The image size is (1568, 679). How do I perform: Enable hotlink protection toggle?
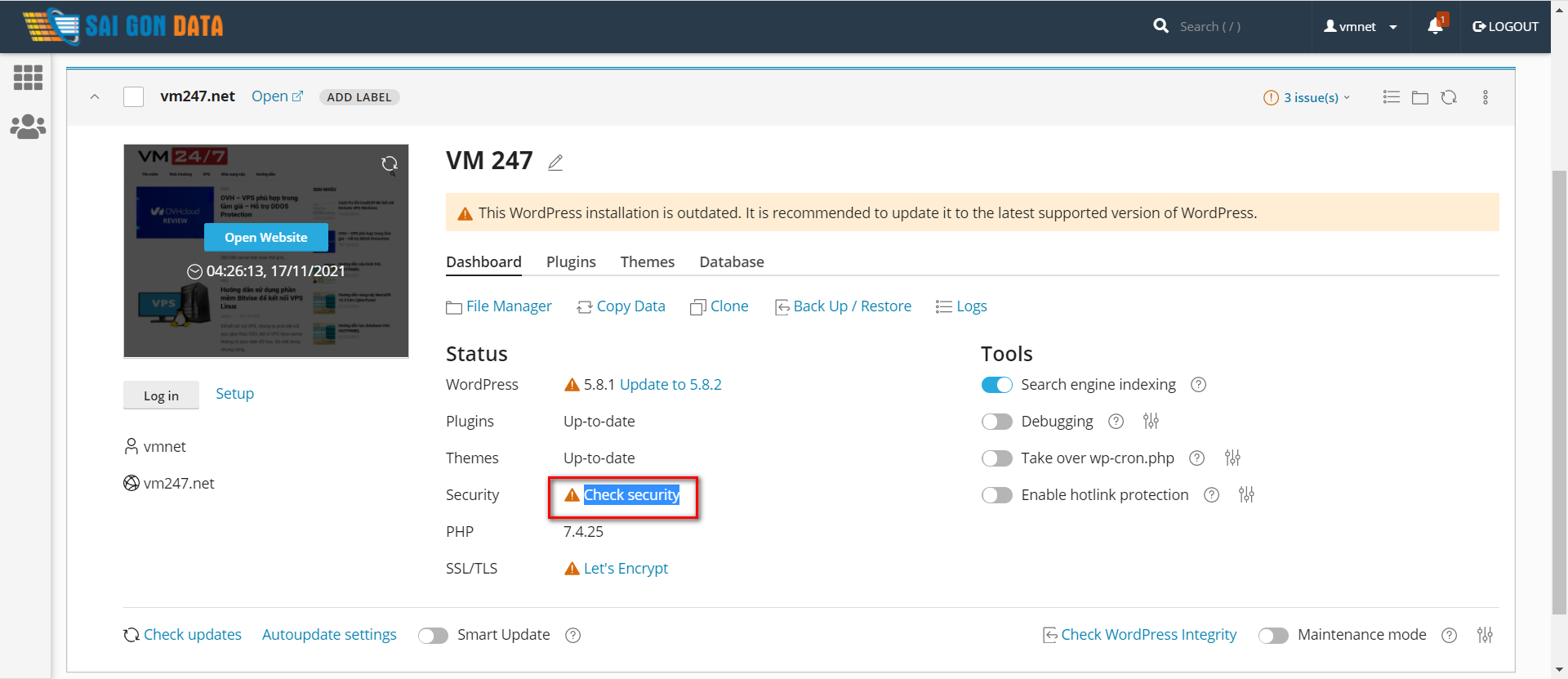point(996,495)
